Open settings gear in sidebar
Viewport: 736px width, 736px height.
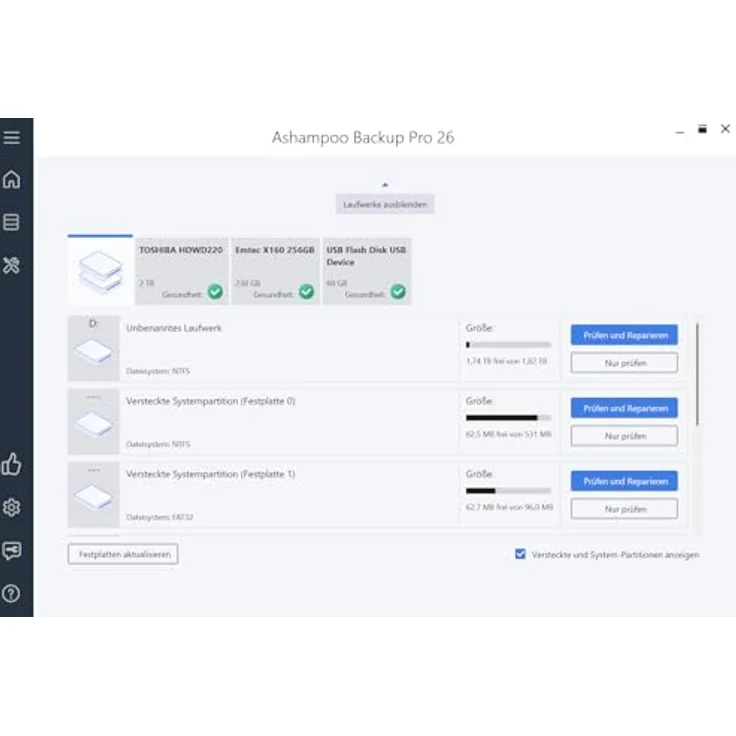[x=12, y=507]
